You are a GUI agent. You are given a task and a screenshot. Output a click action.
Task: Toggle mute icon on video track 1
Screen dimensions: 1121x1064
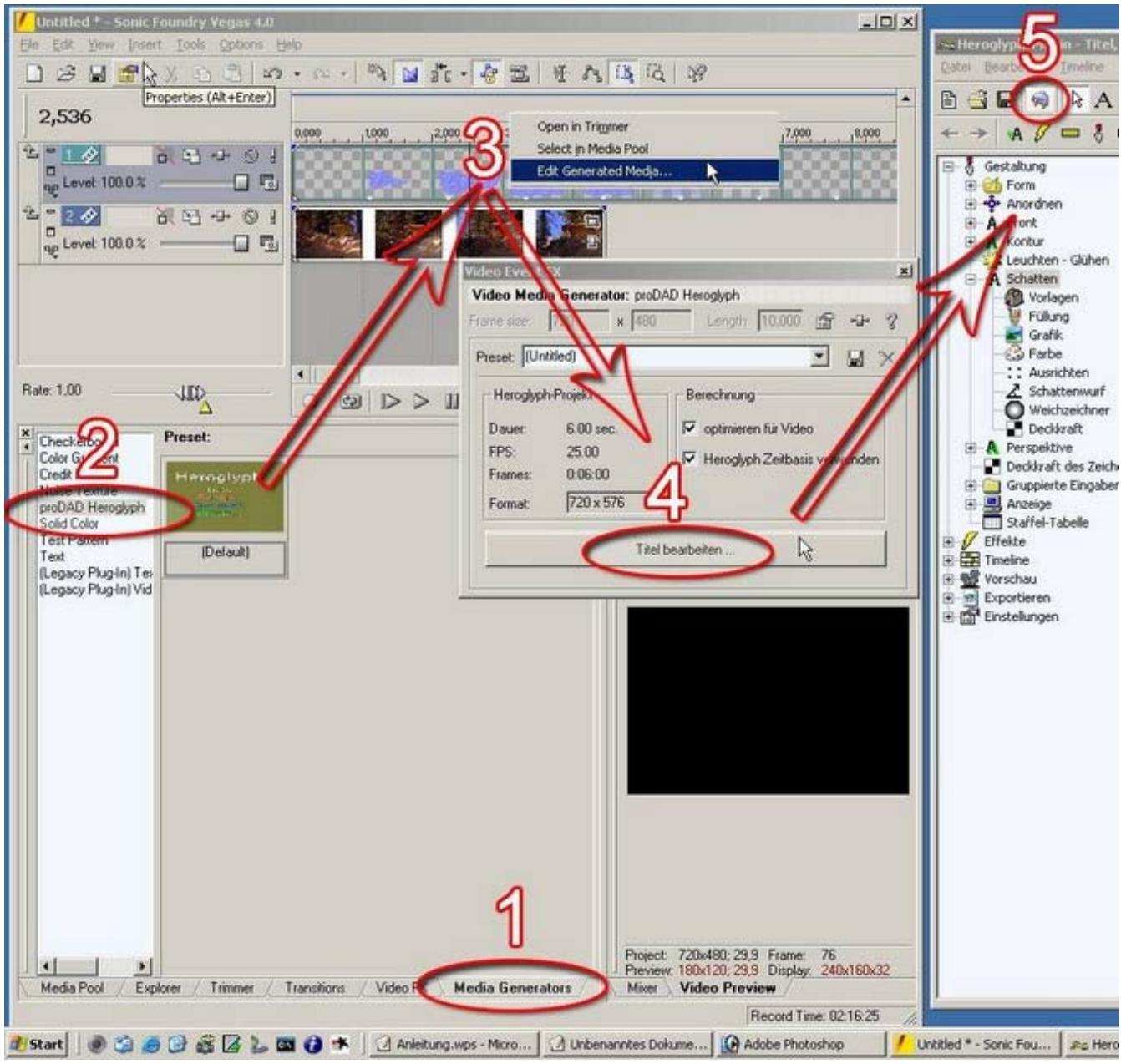251,155
